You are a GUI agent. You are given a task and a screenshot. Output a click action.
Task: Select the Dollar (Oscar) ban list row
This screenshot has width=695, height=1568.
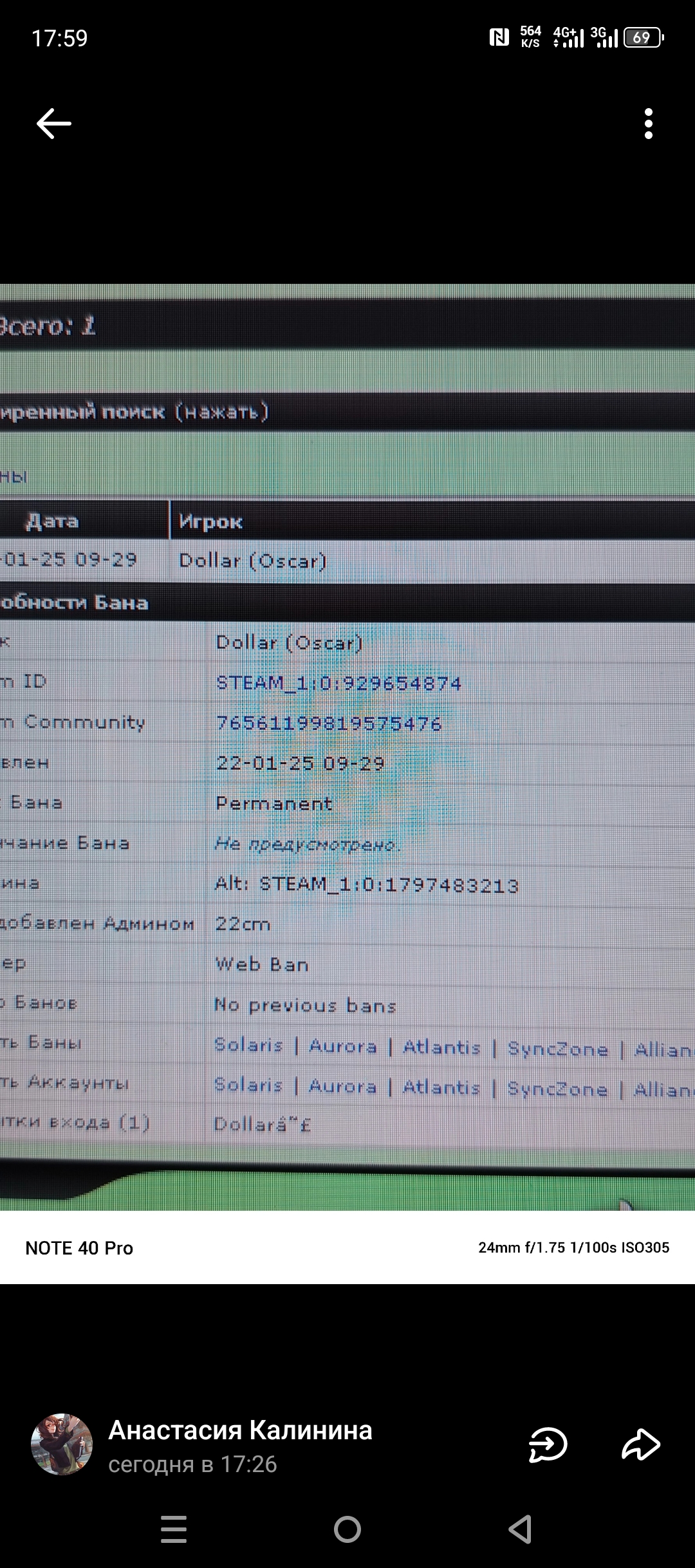[x=252, y=561]
